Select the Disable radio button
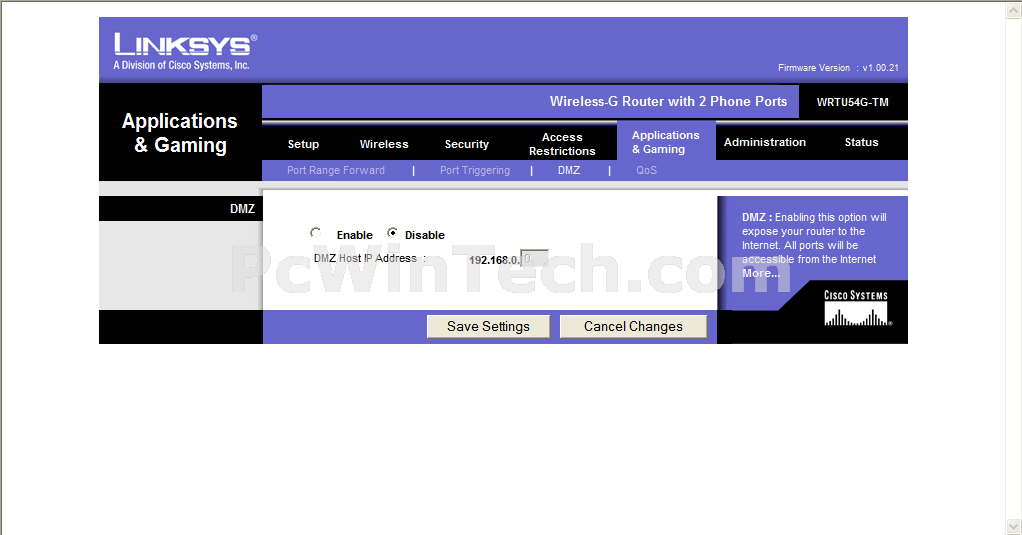The image size is (1022, 535). [x=392, y=233]
